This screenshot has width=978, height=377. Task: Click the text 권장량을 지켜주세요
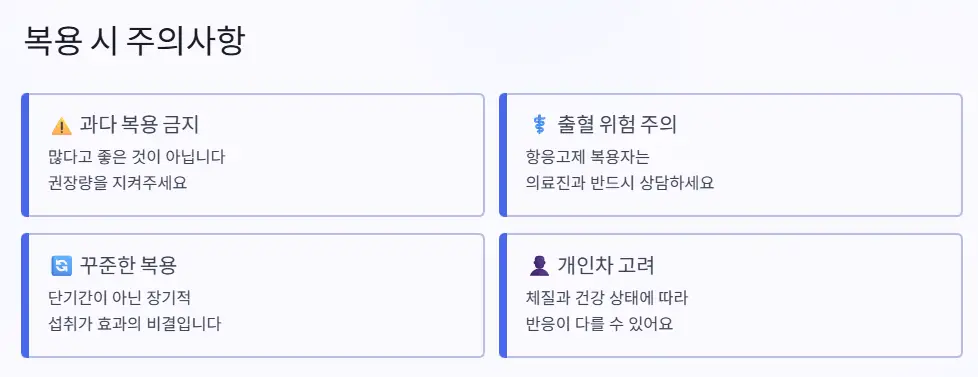[117, 184]
